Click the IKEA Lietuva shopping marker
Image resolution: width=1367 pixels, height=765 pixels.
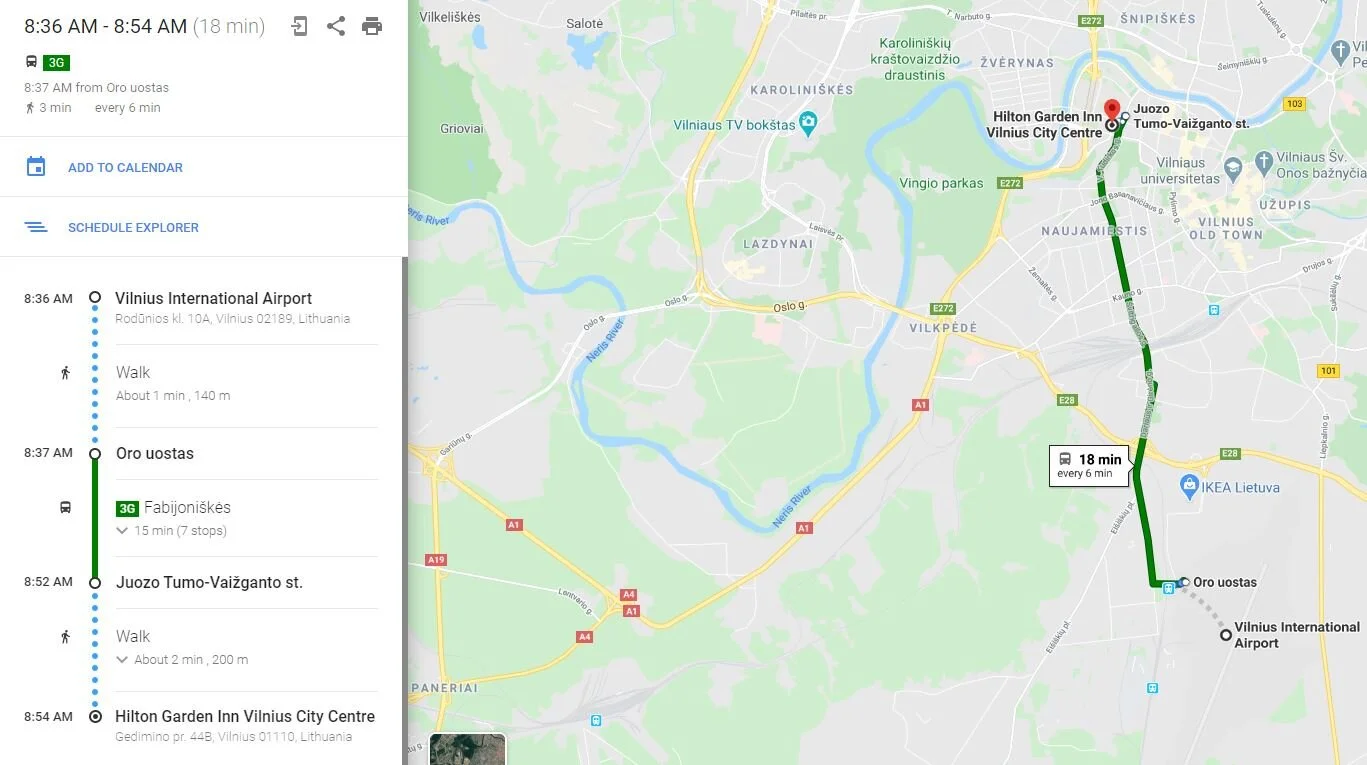(x=1189, y=487)
